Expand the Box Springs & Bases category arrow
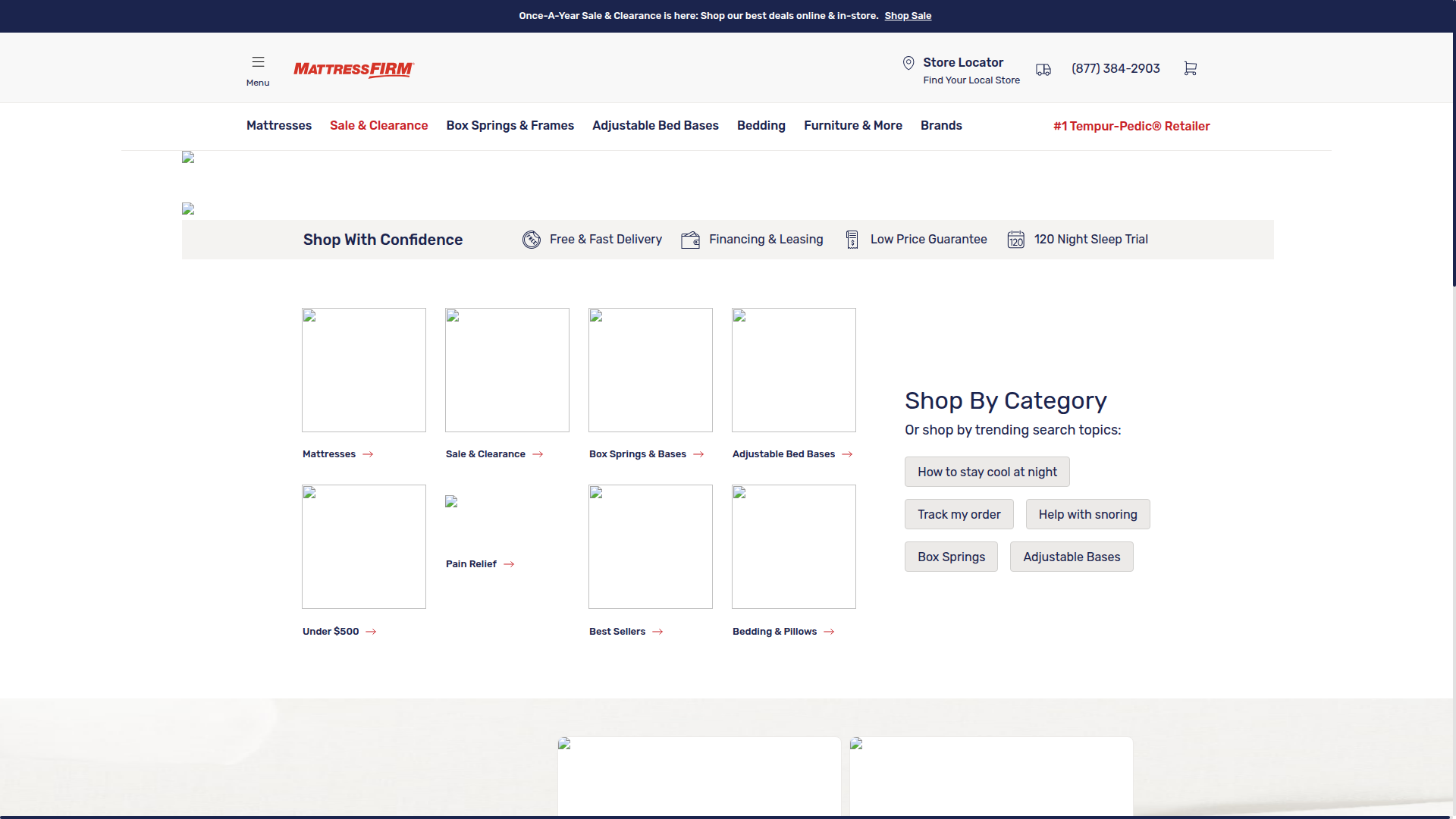The height and width of the screenshot is (819, 1456). [698, 454]
